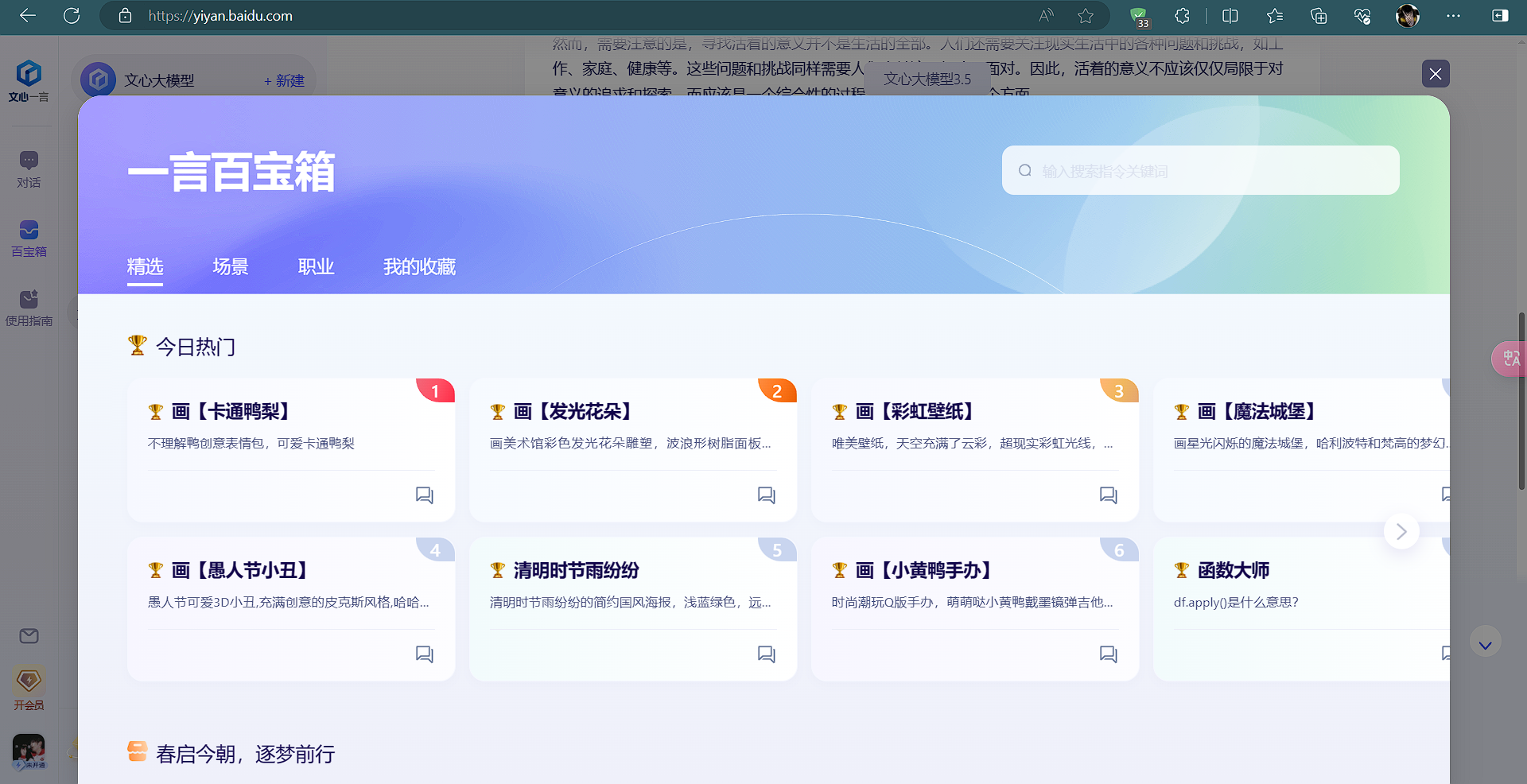Click the 今日热门 section heading
1527x784 pixels.
(196, 347)
